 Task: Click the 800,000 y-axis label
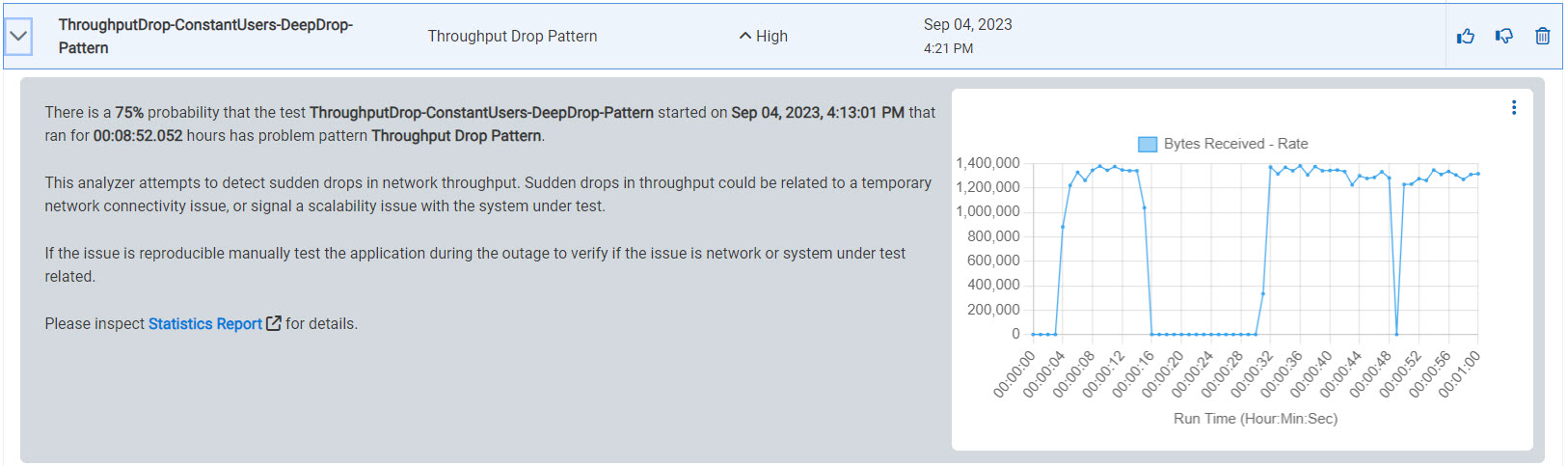993,236
